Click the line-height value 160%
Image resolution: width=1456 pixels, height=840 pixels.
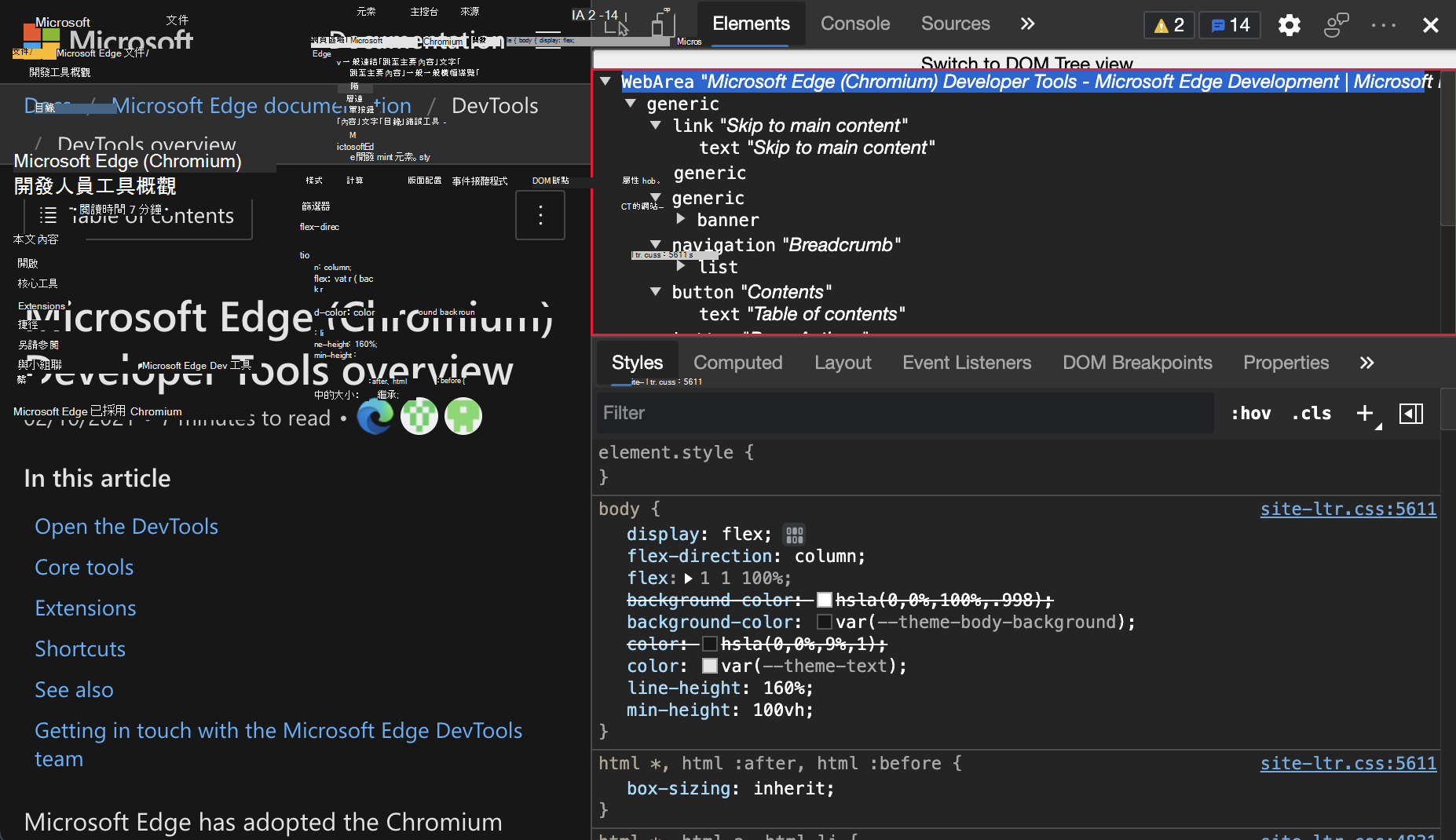[783, 688]
